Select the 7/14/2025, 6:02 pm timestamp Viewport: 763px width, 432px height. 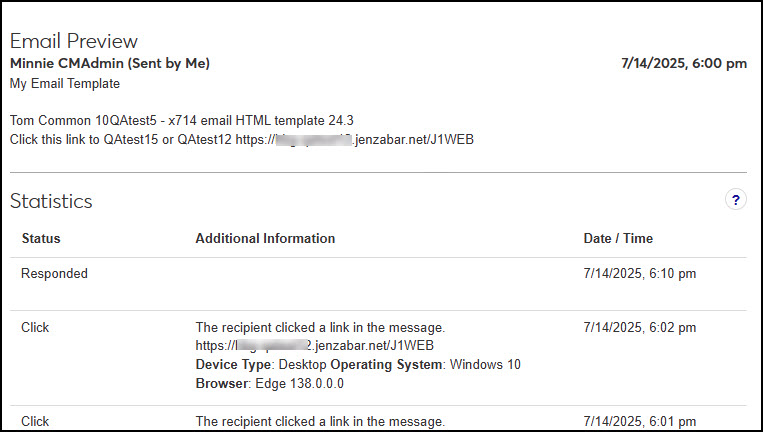tap(639, 327)
